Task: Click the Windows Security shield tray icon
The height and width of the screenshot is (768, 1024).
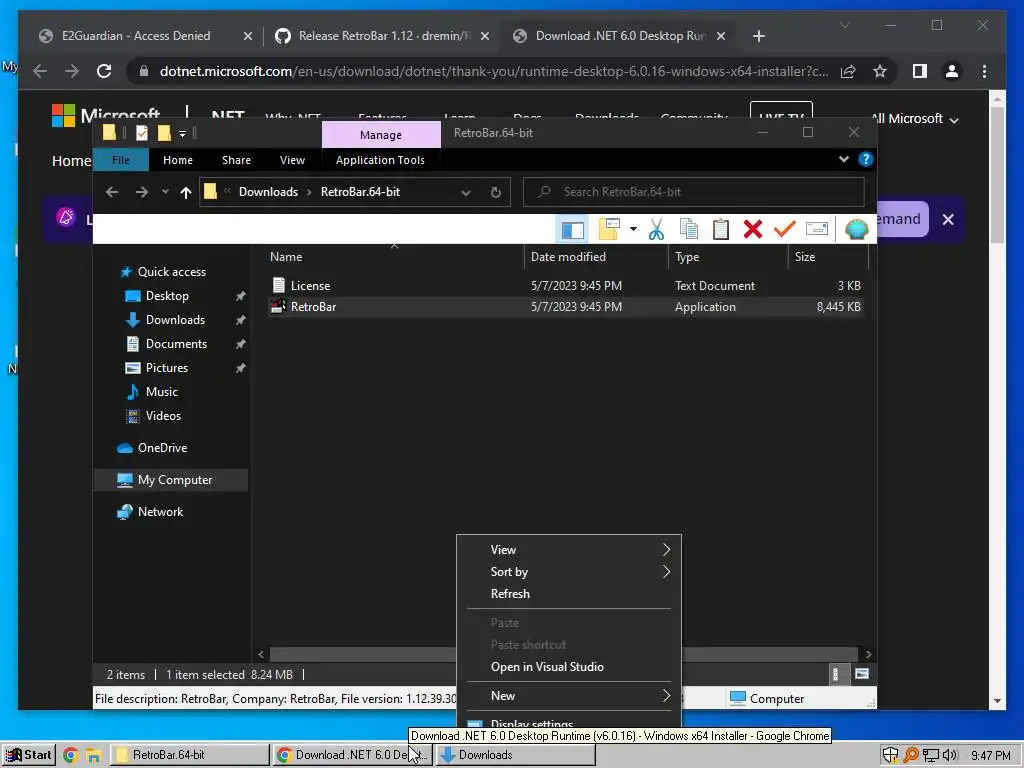Action: pos(890,755)
